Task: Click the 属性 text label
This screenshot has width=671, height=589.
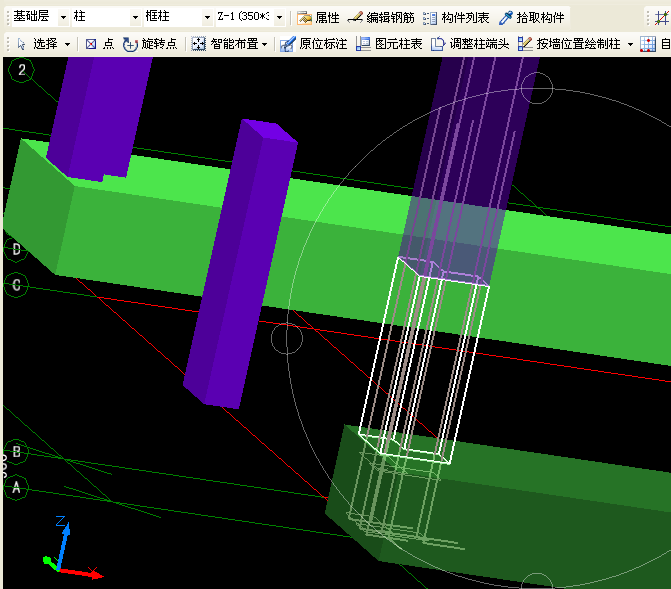Action: tap(327, 18)
